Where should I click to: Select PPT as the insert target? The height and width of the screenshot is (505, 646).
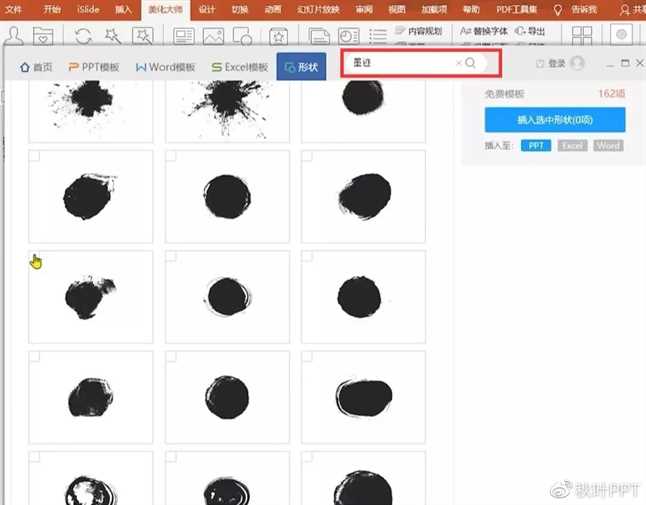pyautogui.click(x=536, y=145)
